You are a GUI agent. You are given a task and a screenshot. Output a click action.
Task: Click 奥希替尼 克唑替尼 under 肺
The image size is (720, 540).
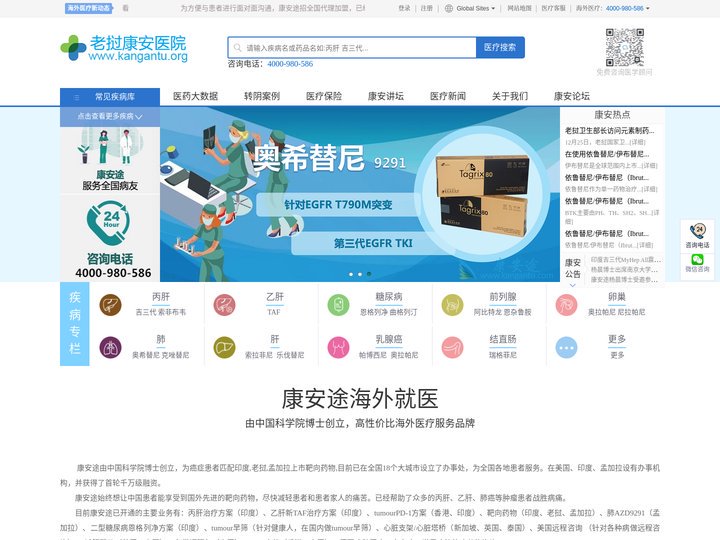click(161, 355)
